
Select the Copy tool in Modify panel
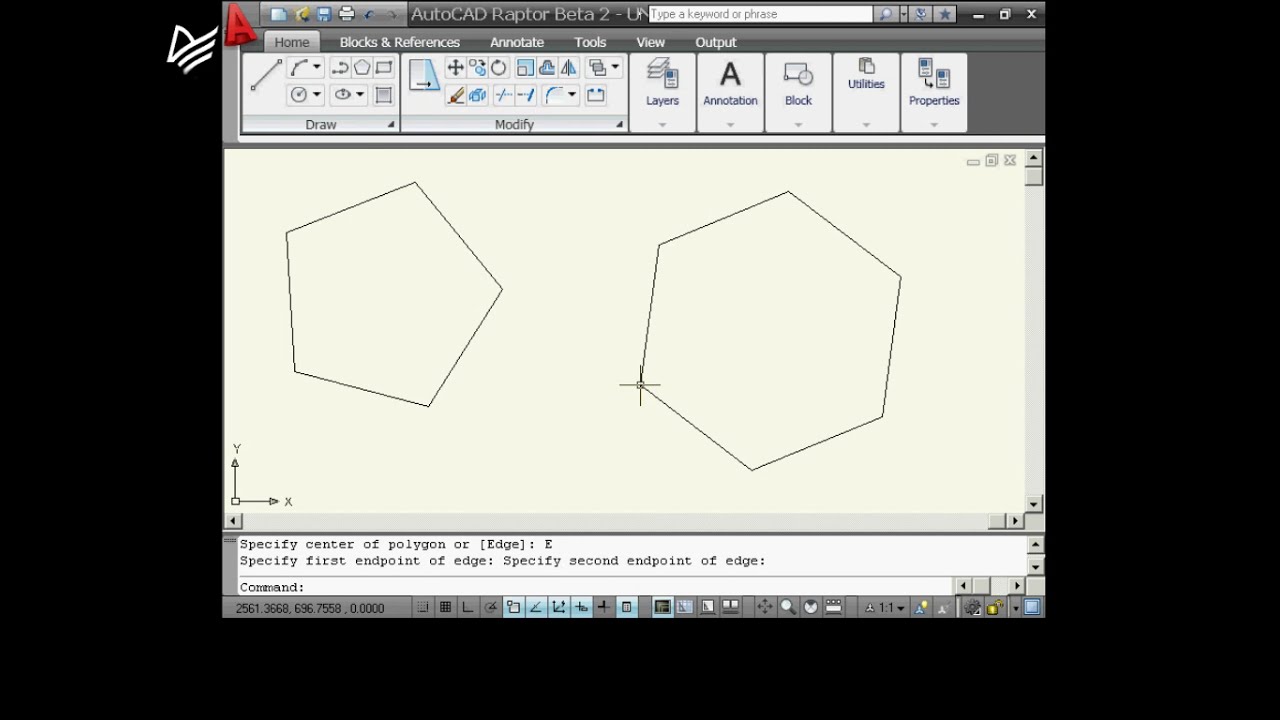(477, 68)
